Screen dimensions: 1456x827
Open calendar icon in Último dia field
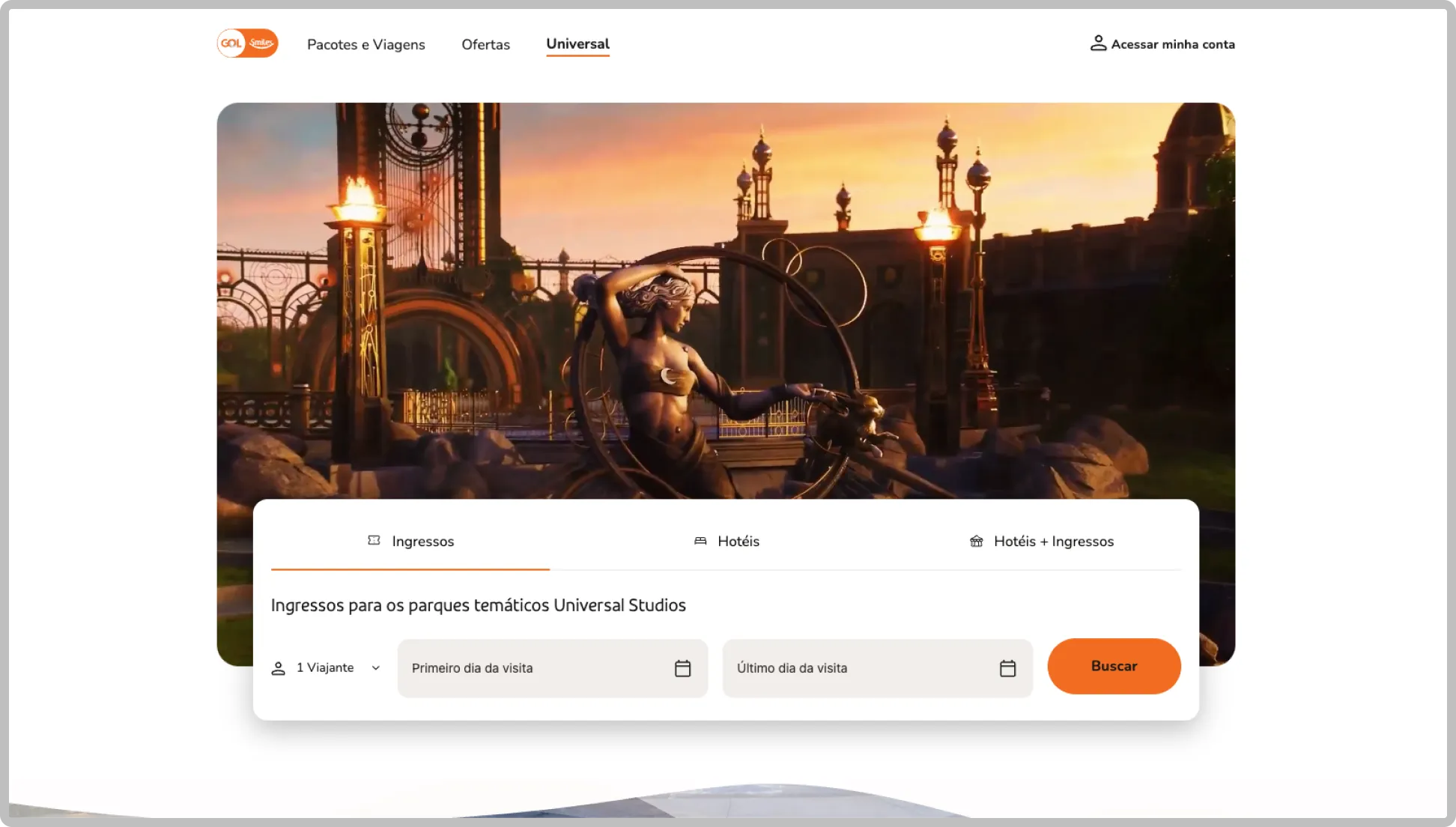coord(1007,668)
